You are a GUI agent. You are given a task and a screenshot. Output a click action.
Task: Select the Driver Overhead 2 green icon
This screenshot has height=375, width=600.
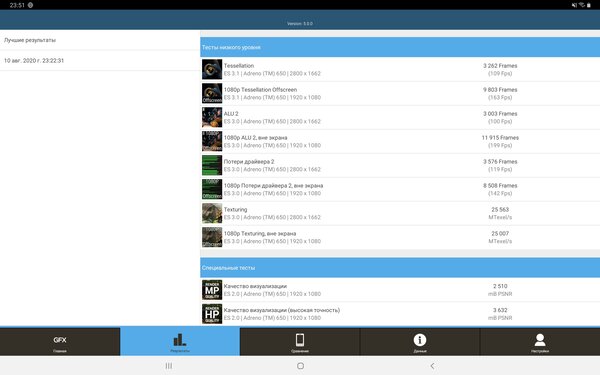coord(212,165)
